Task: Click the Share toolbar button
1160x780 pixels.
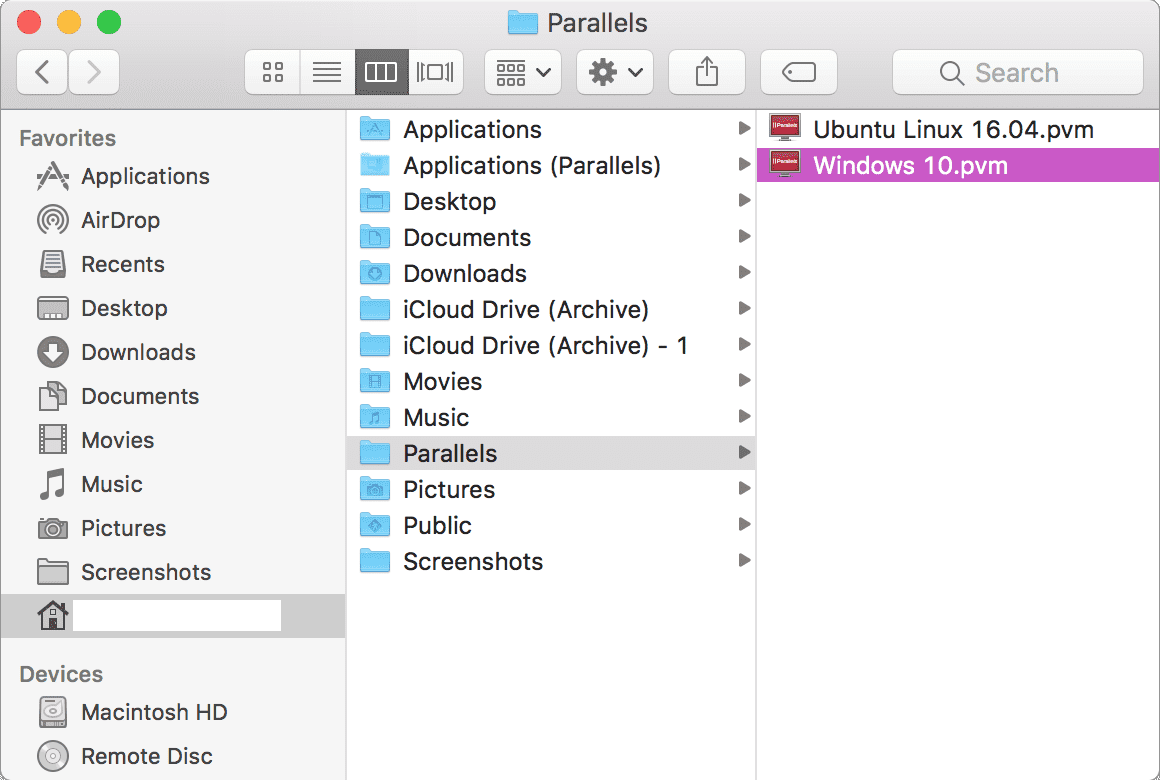Action: 706,72
